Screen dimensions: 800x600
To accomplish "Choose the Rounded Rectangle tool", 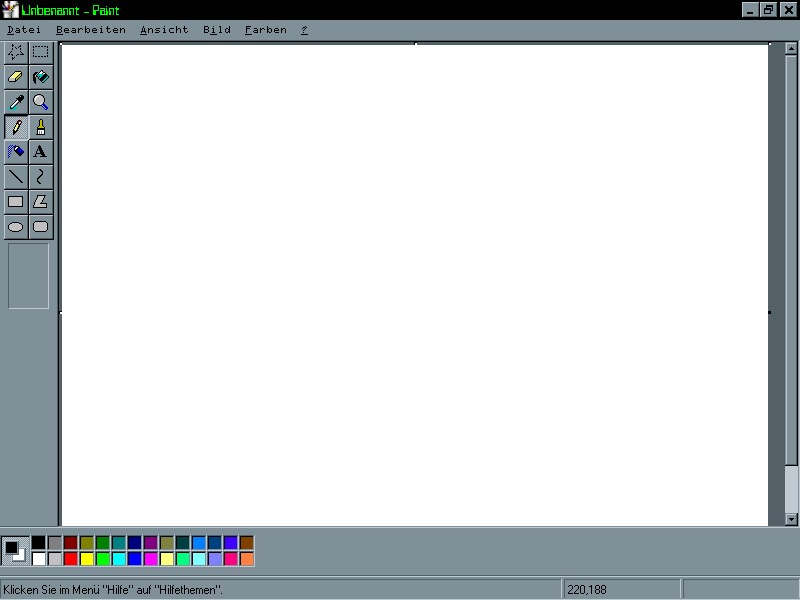I will click(41, 227).
